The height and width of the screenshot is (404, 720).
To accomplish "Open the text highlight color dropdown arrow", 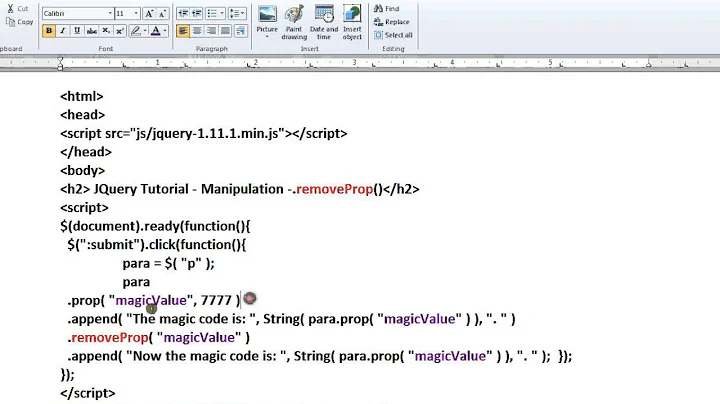I will pos(145,31).
